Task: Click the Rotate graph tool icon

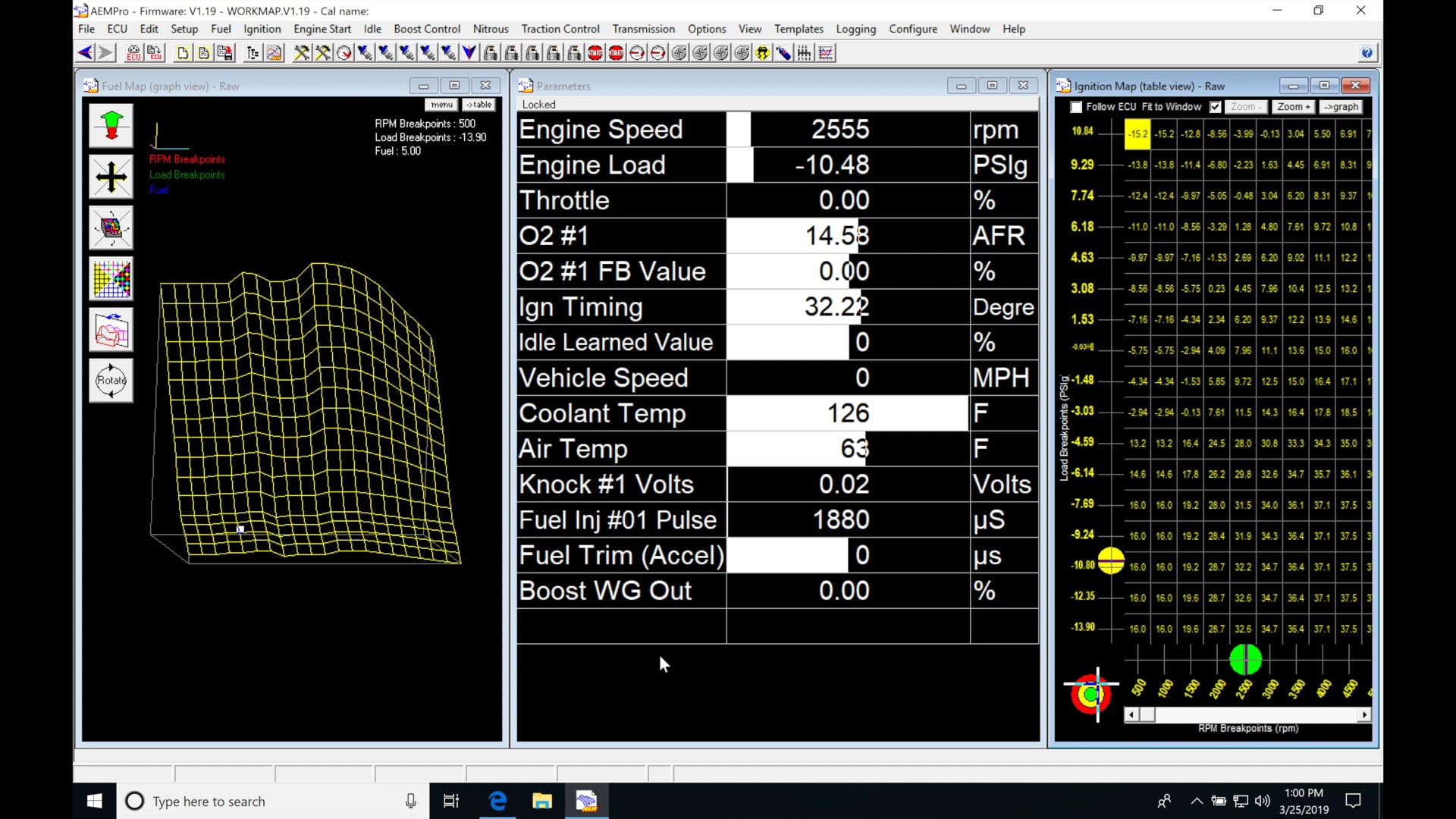Action: coord(111,380)
